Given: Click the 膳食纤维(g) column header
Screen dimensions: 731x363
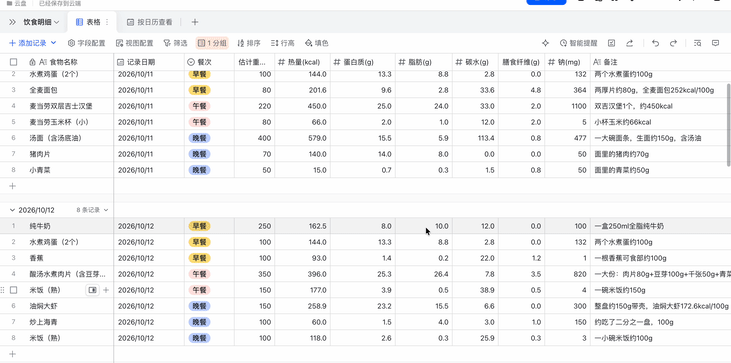Looking at the screenshot, I should (521, 62).
